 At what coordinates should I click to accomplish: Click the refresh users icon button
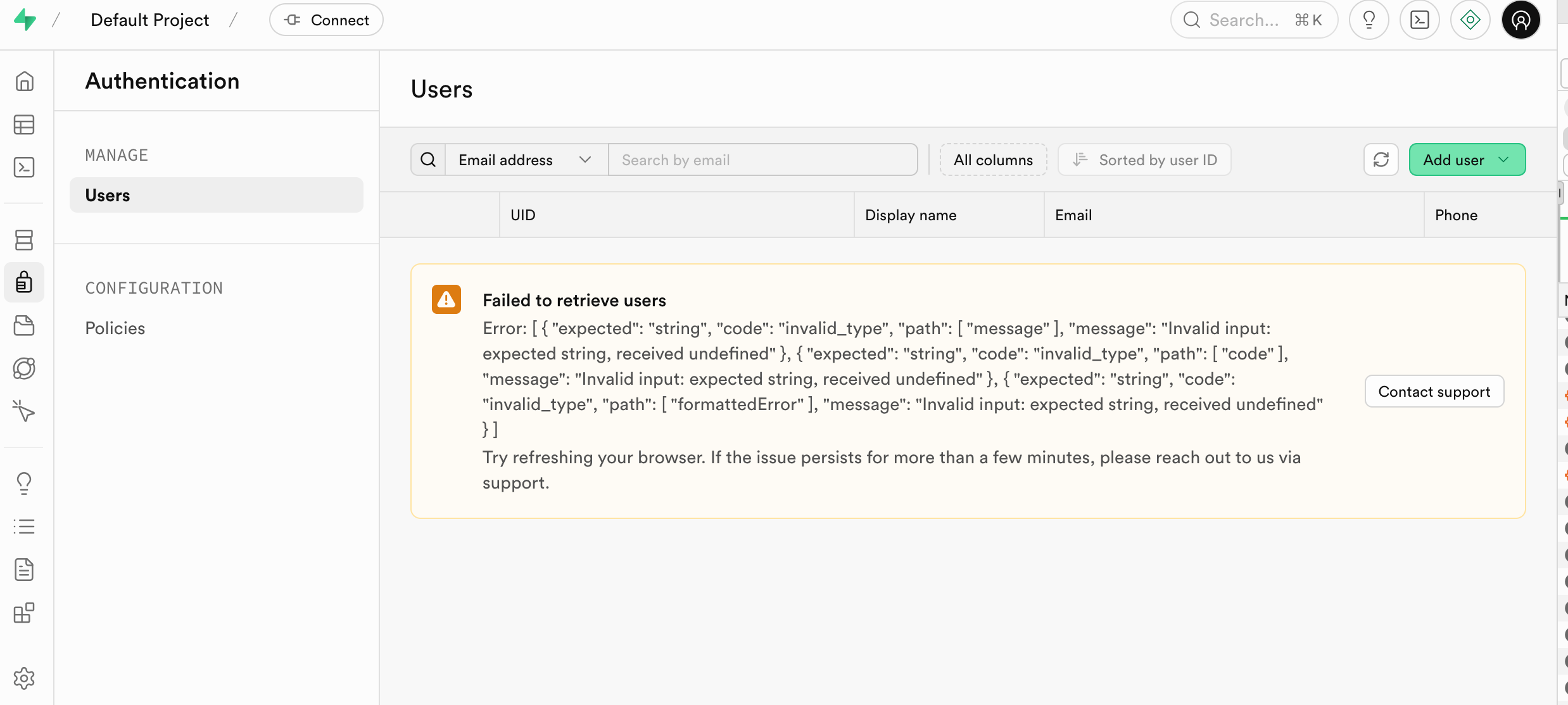(x=1381, y=159)
